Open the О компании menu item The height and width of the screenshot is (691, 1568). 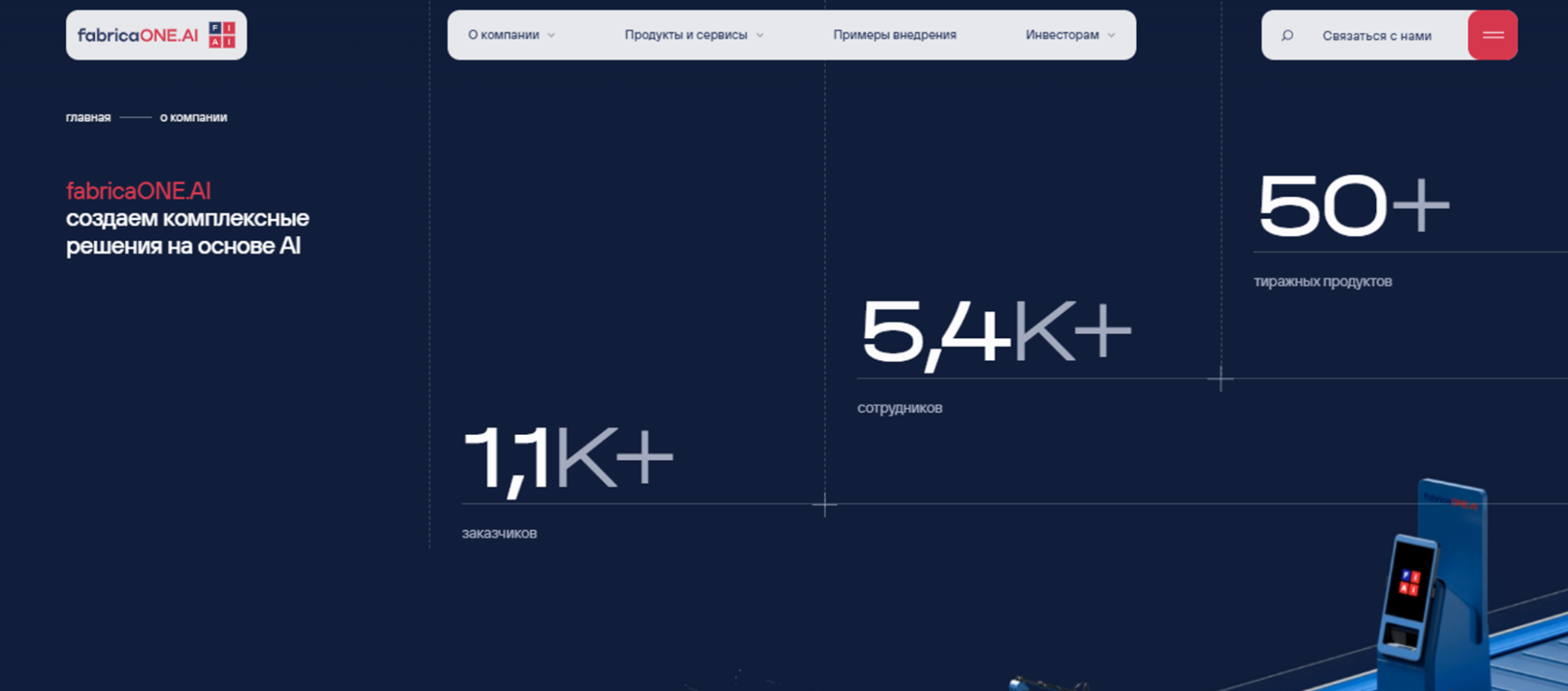504,35
